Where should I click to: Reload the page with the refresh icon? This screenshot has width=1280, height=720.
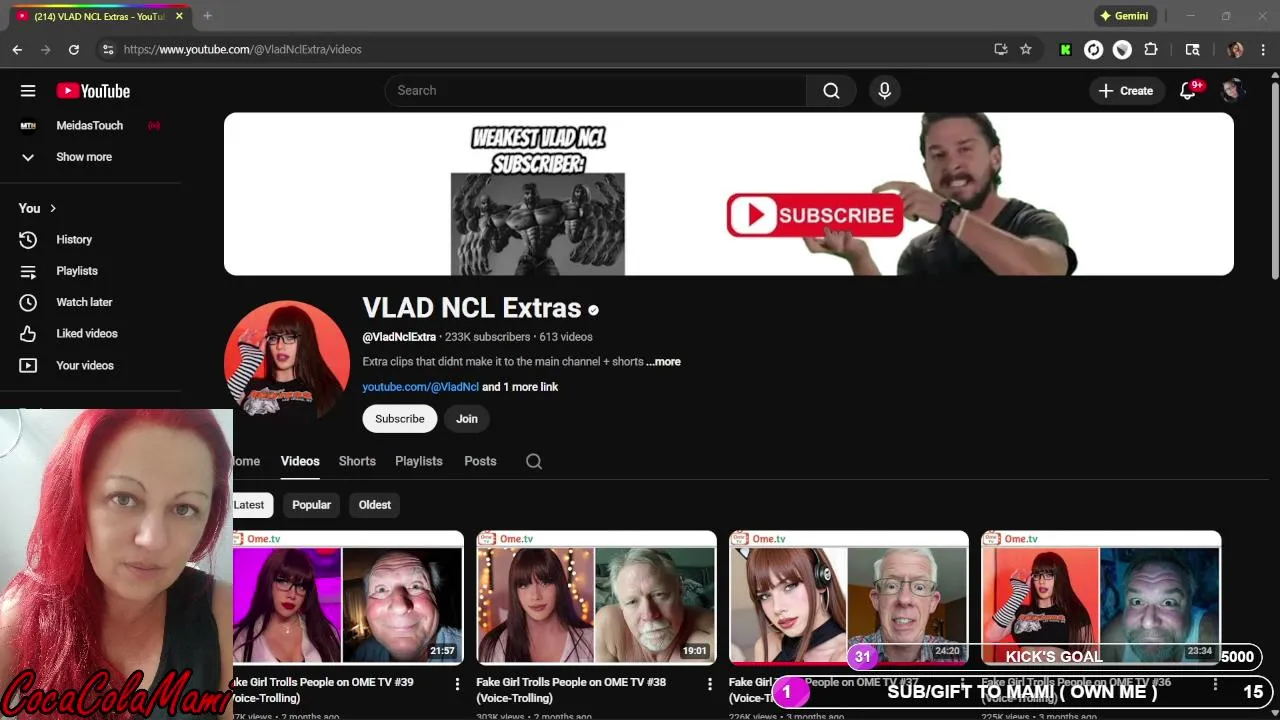pyautogui.click(x=73, y=49)
